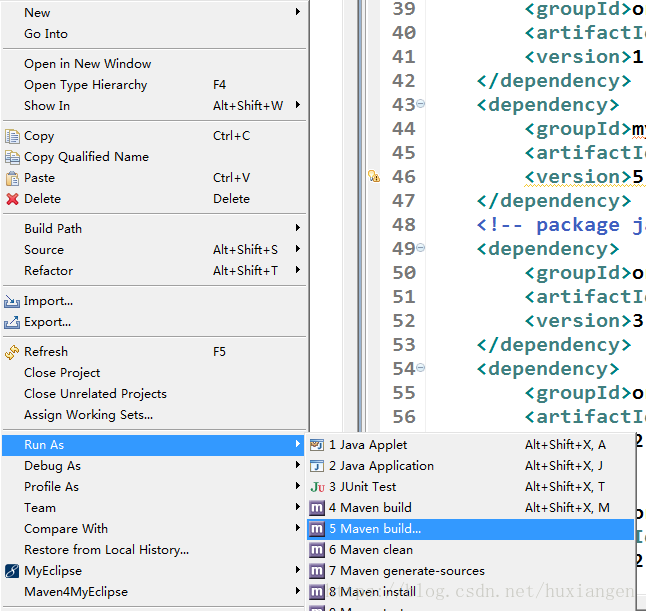646x611 pixels.
Task: Click the Refresh arrows icon
Action: 12,352
